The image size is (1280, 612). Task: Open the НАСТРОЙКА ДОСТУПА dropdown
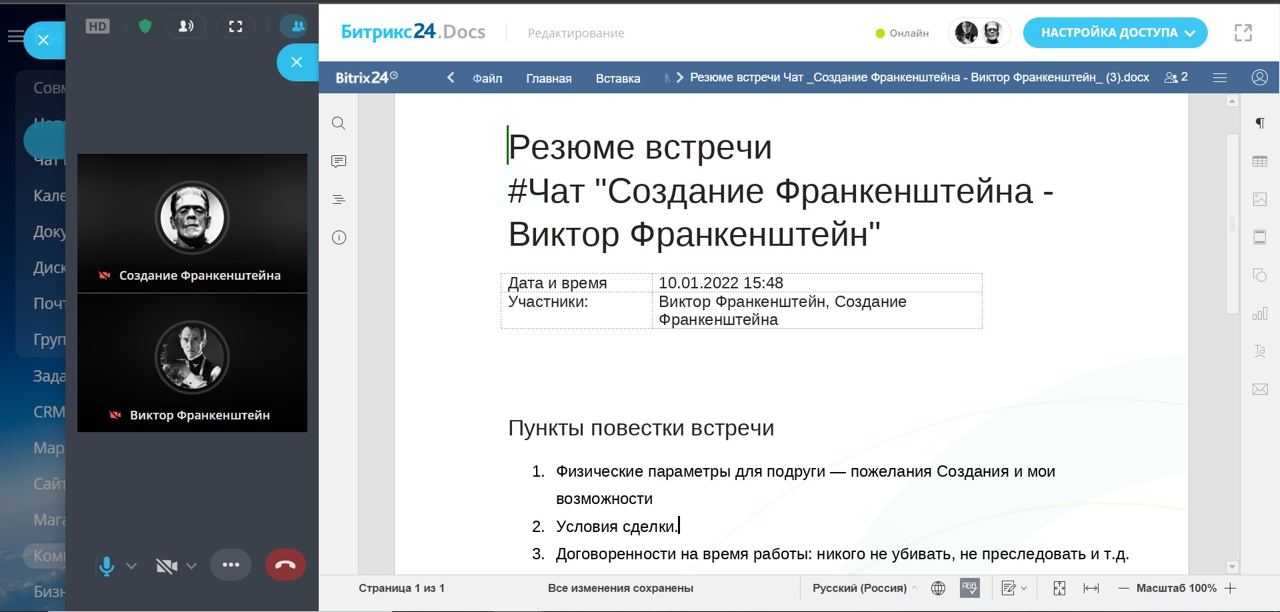tap(1115, 33)
